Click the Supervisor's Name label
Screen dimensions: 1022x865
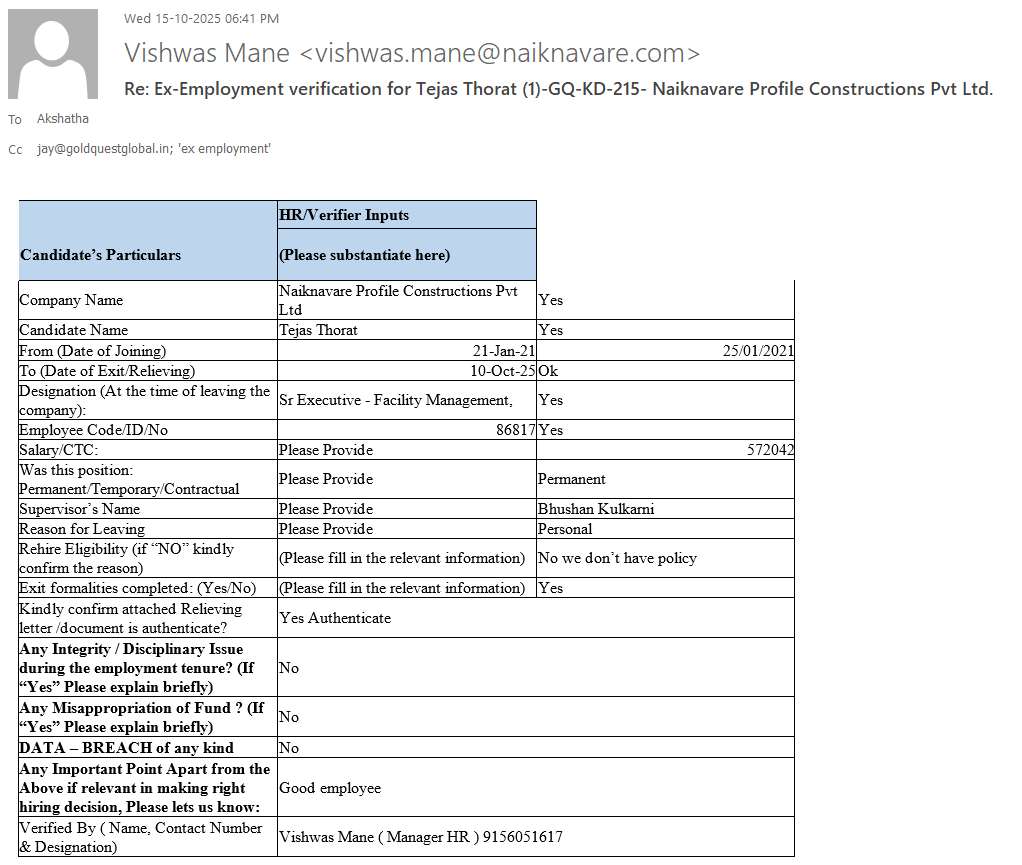148,509
